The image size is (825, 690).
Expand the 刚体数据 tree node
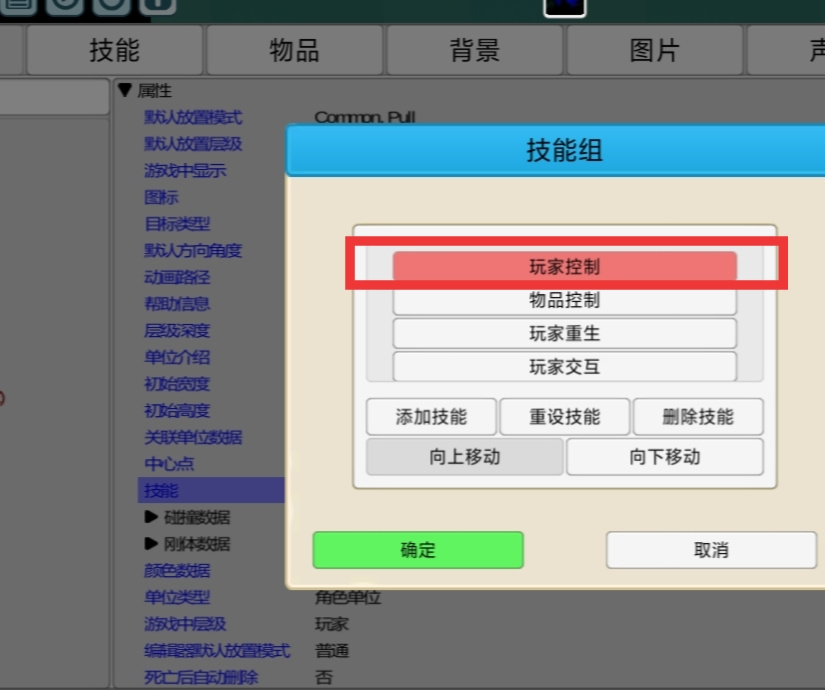pyautogui.click(x=151, y=543)
